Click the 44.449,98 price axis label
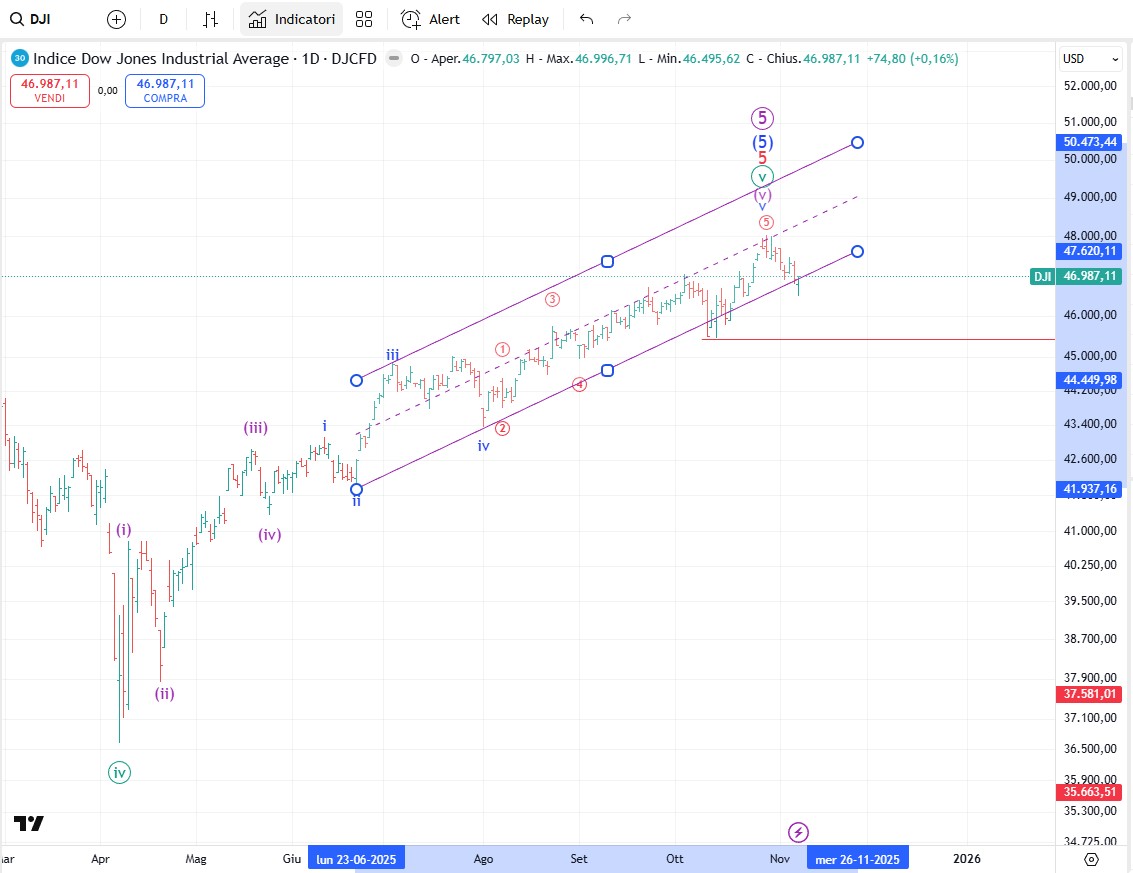 pyautogui.click(x=1090, y=379)
